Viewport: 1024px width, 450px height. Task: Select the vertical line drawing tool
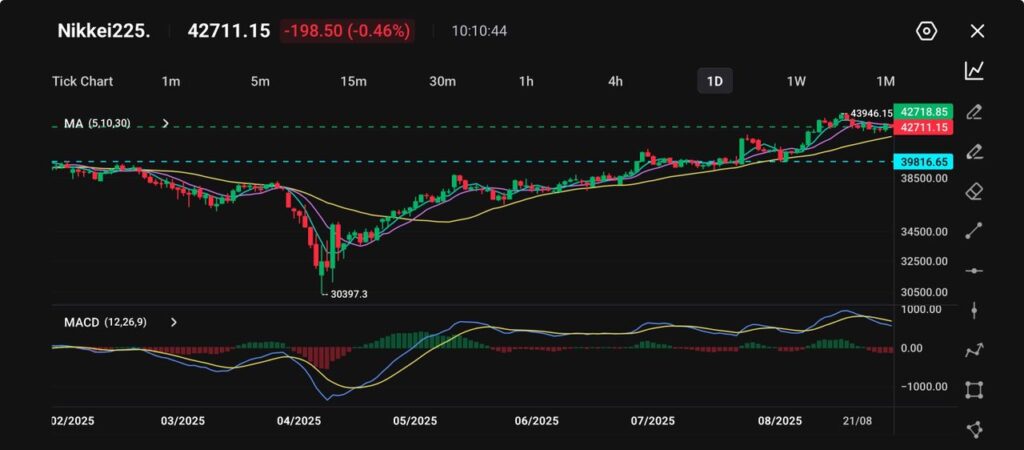pyautogui.click(x=974, y=310)
